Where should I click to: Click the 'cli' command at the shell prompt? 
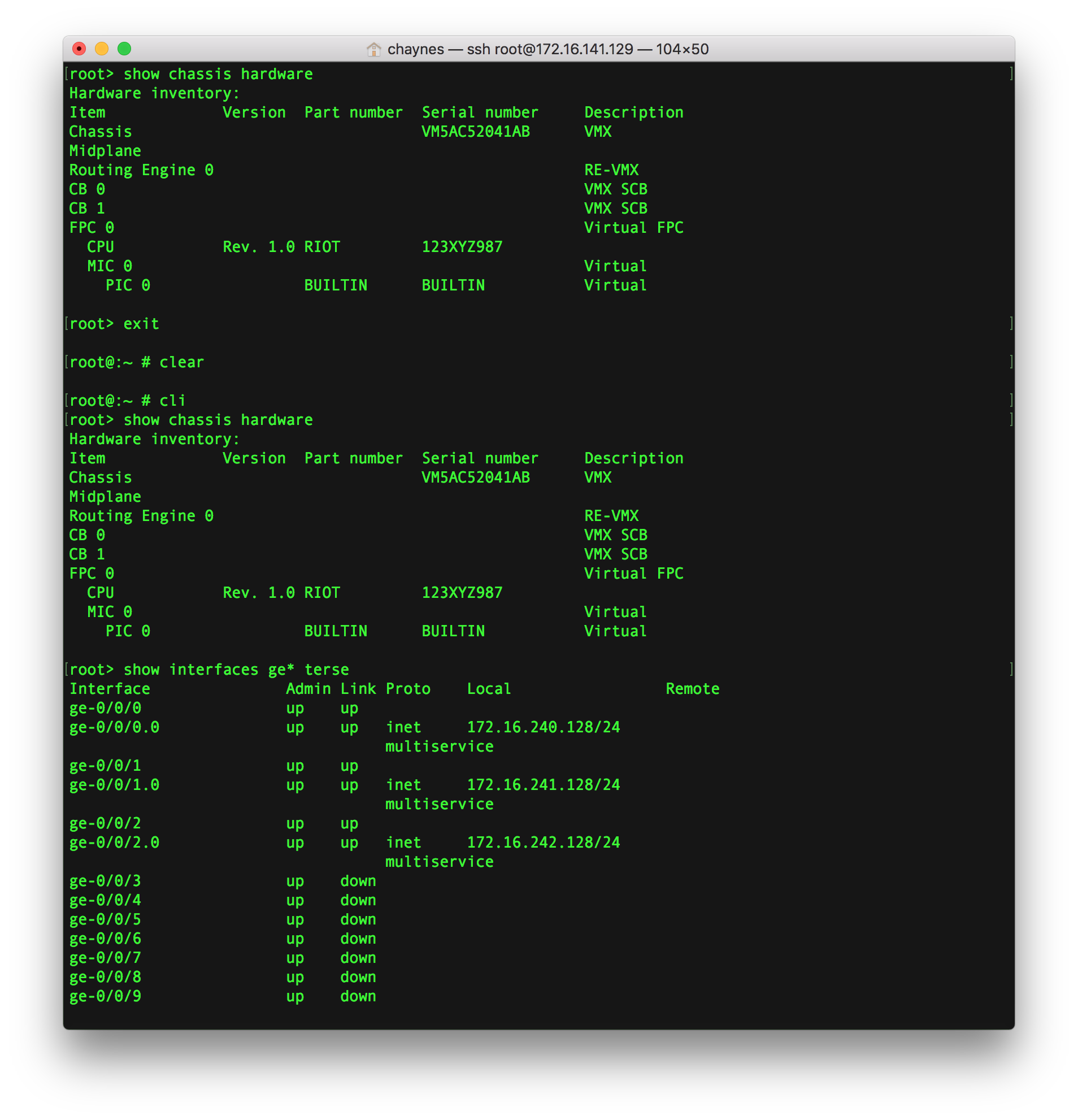click(x=172, y=401)
